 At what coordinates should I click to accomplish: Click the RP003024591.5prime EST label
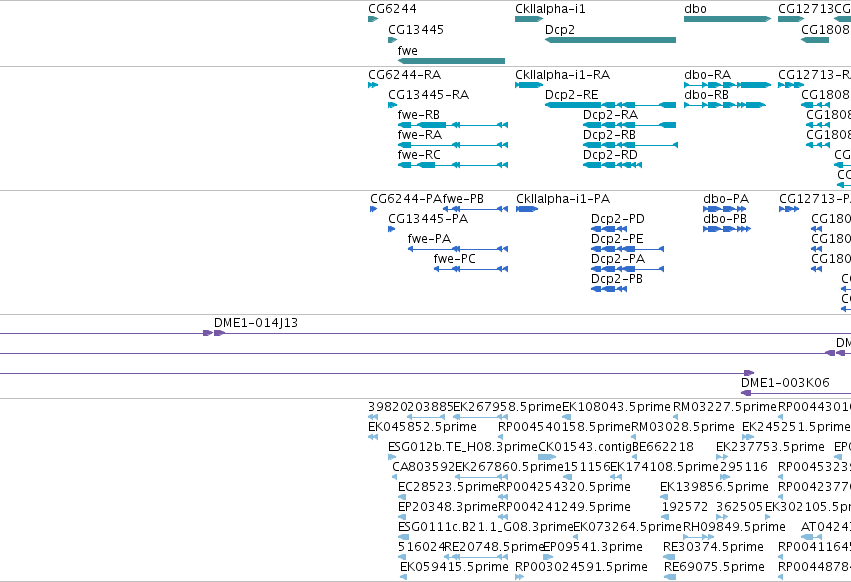click(x=581, y=568)
